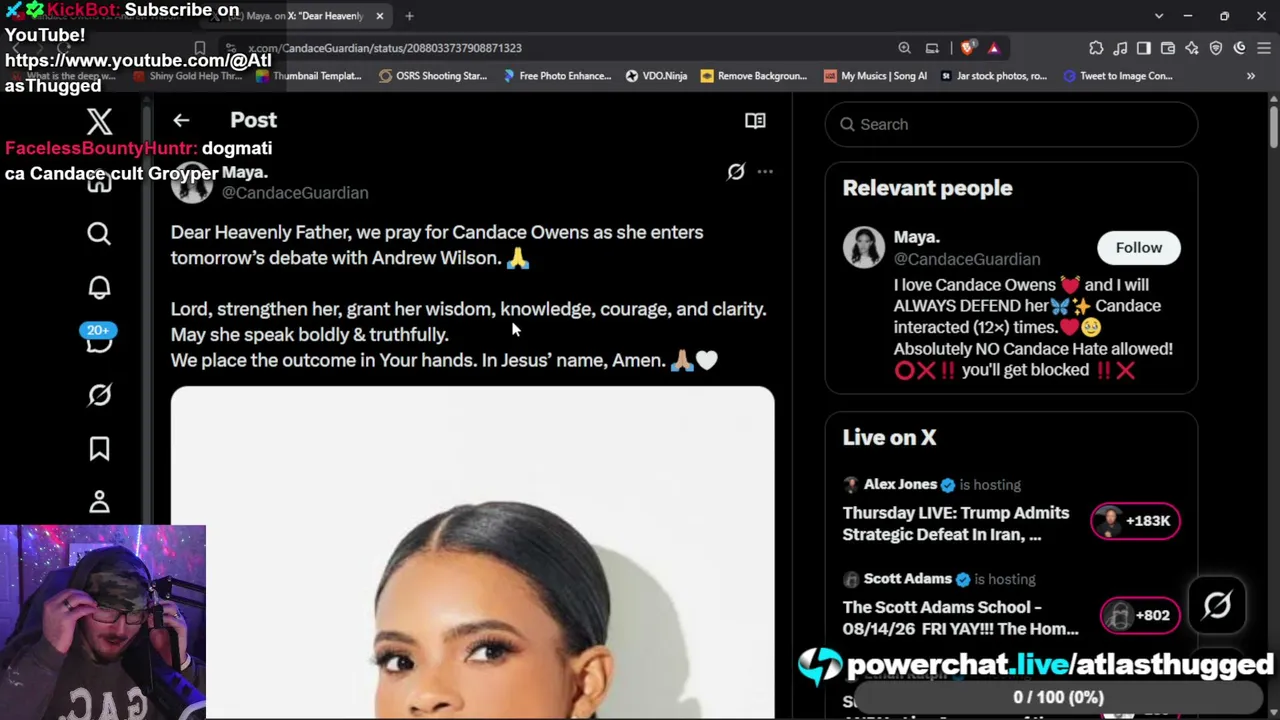Close the Maya. on X tab
The width and height of the screenshot is (1280, 720).
[380, 16]
